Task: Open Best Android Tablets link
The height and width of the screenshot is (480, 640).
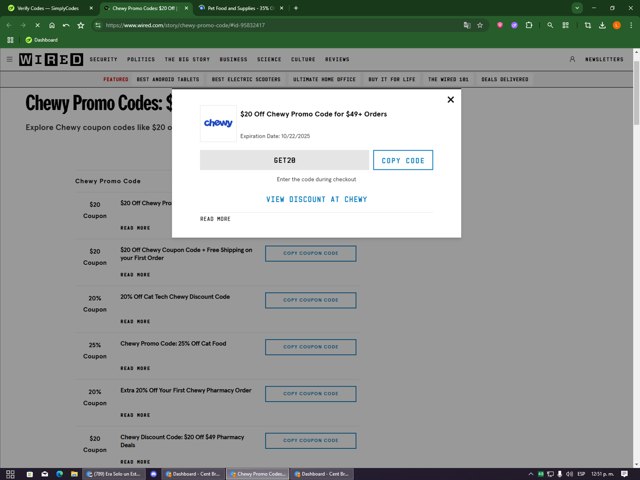Action: (x=168, y=79)
